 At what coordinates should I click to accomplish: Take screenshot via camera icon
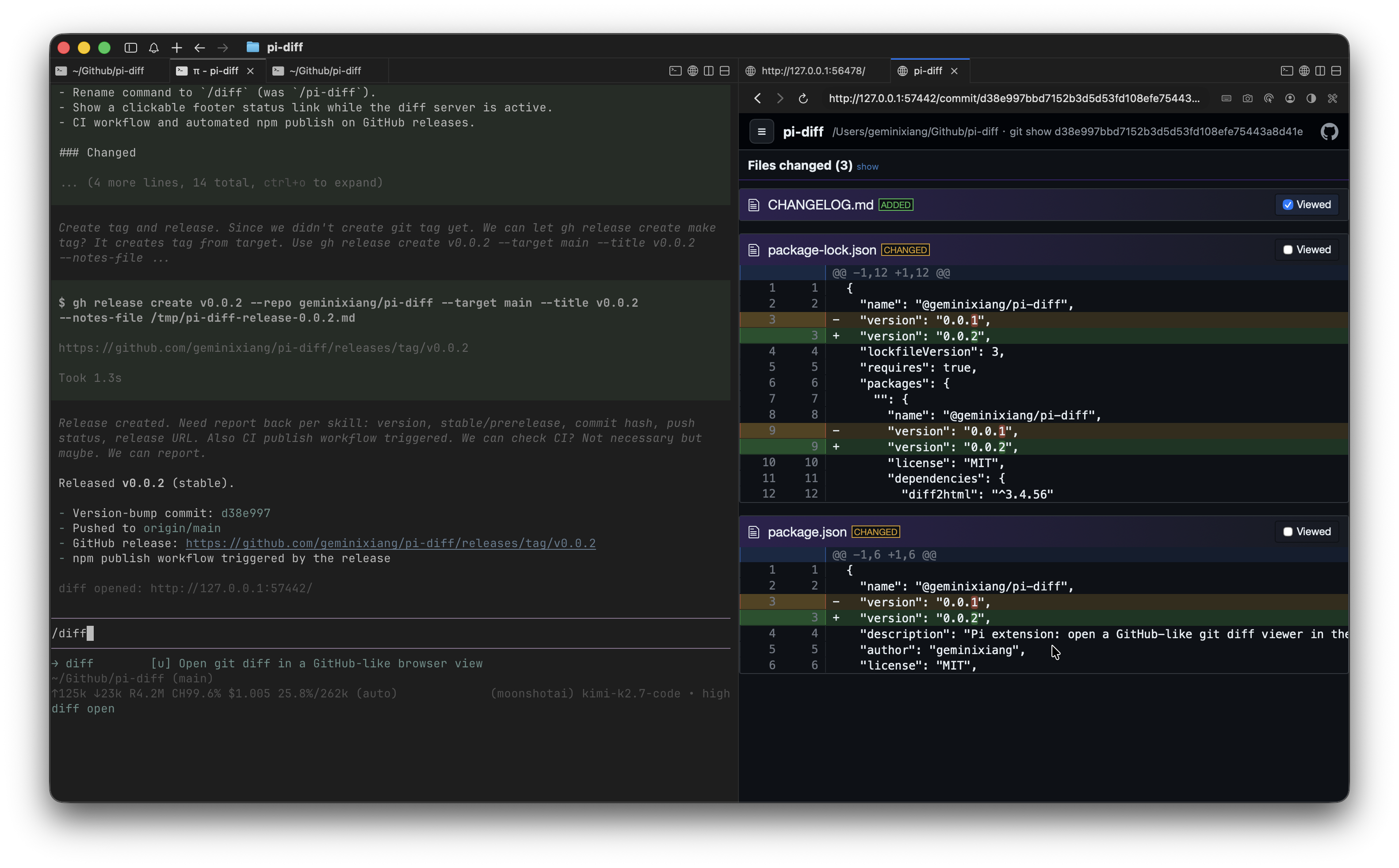tap(1247, 98)
